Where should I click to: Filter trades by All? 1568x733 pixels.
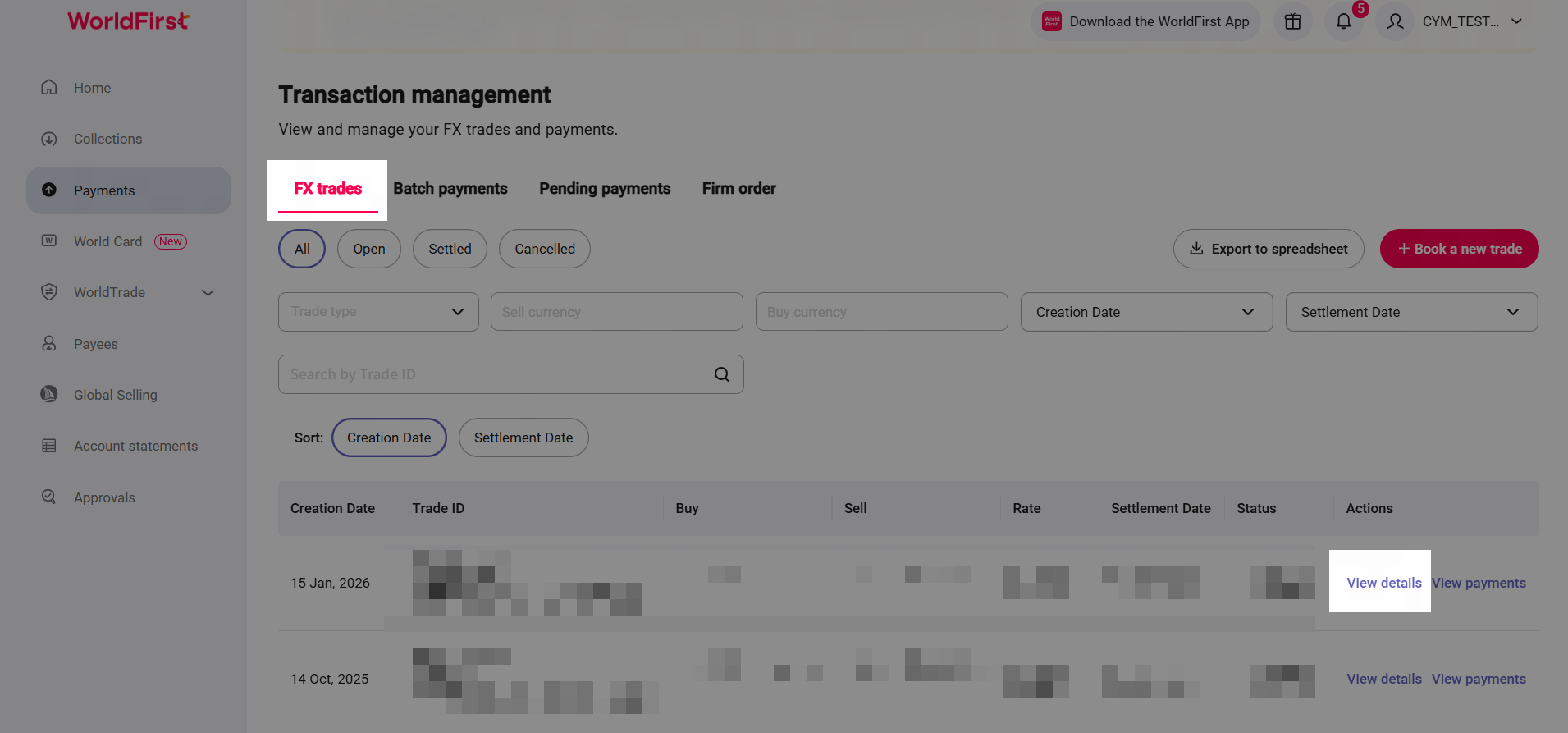point(302,249)
